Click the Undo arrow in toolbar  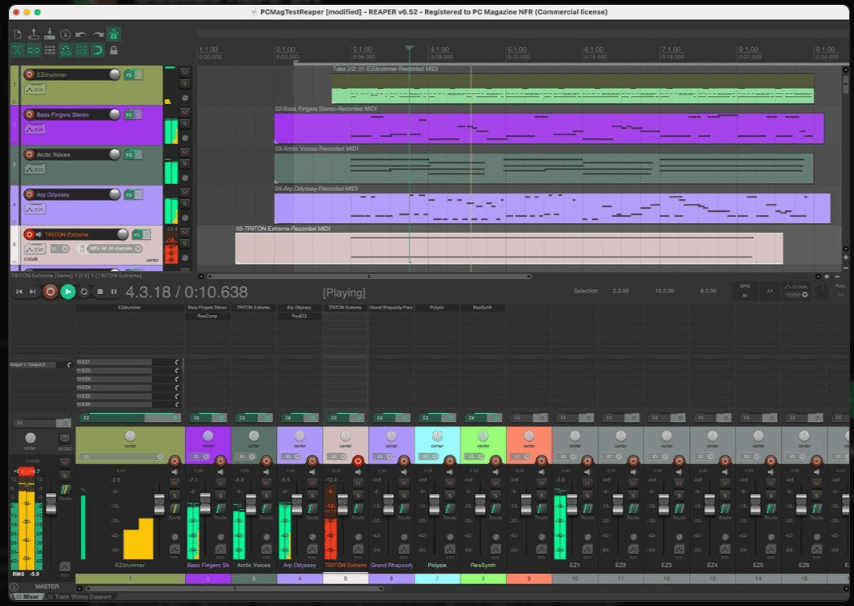[82, 34]
